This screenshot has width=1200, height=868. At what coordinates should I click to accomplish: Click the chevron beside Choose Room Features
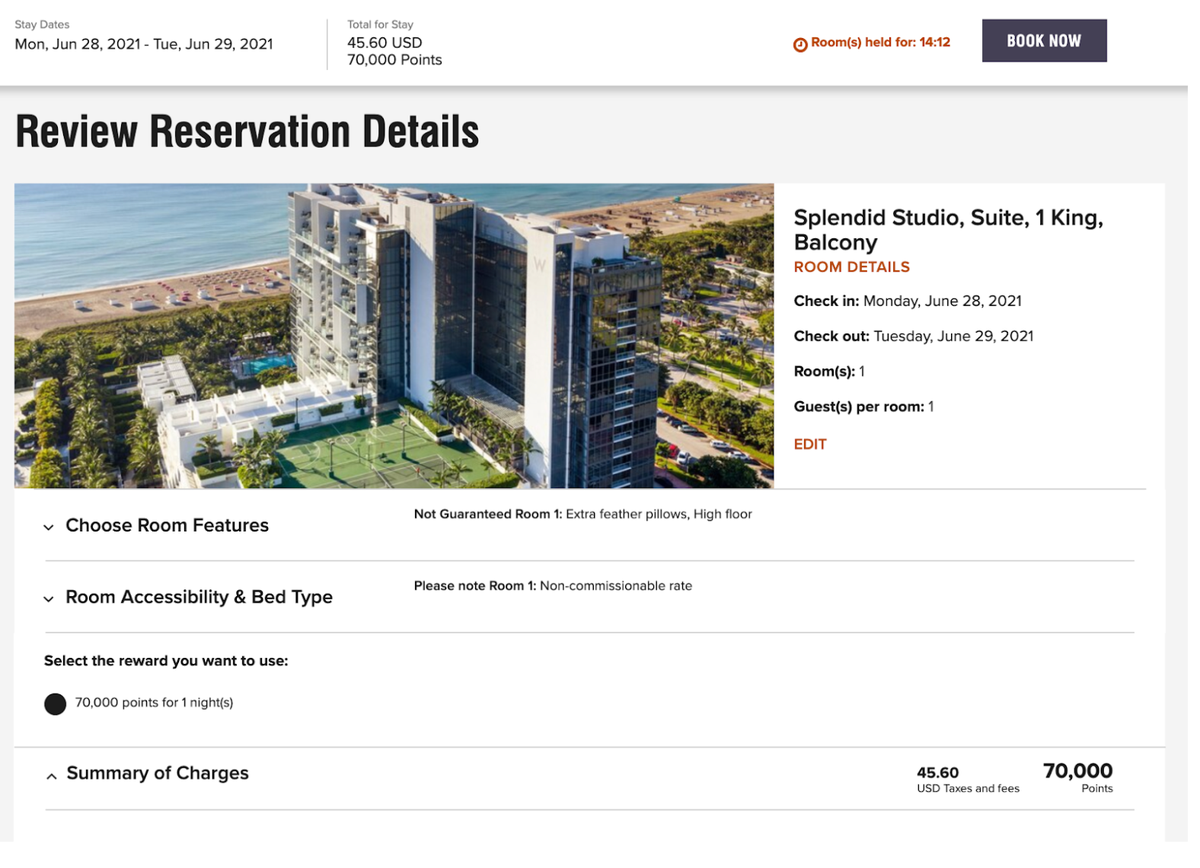48,526
